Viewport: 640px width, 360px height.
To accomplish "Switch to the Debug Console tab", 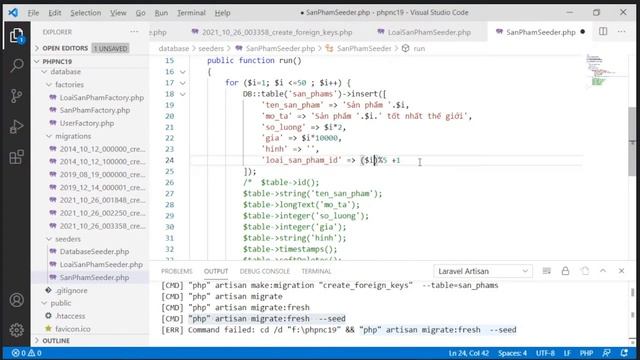I will point(264,271).
